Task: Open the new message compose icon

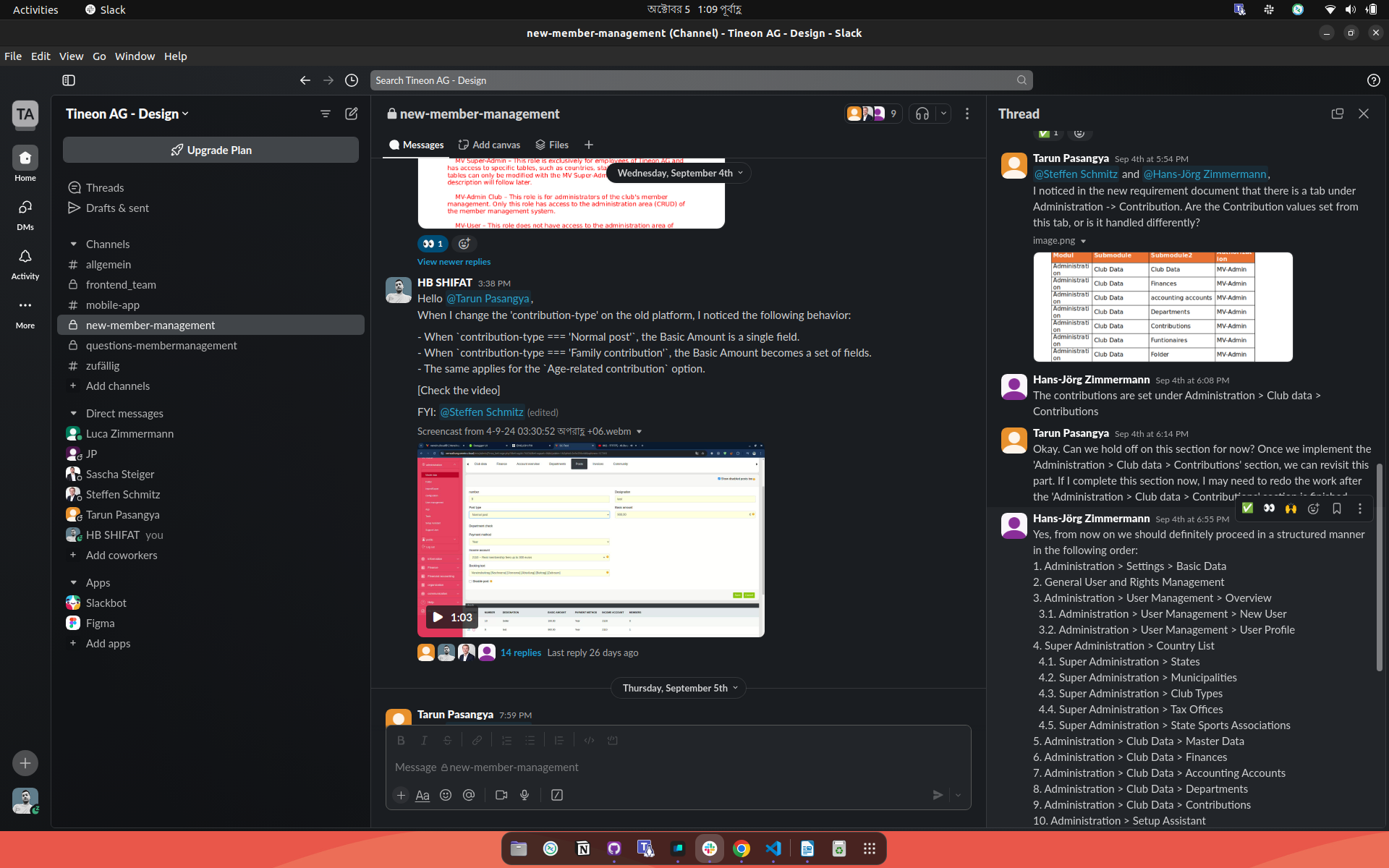Action: pos(352,114)
